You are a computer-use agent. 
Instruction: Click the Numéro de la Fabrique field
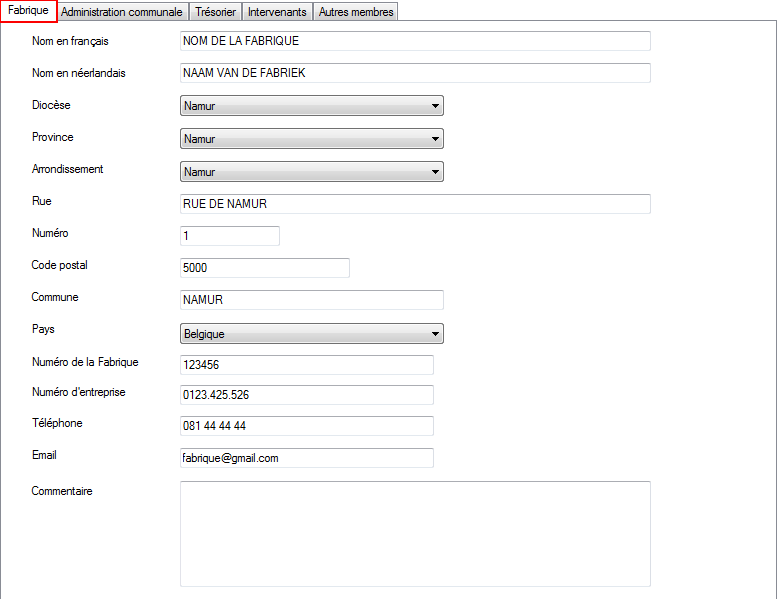(x=307, y=365)
